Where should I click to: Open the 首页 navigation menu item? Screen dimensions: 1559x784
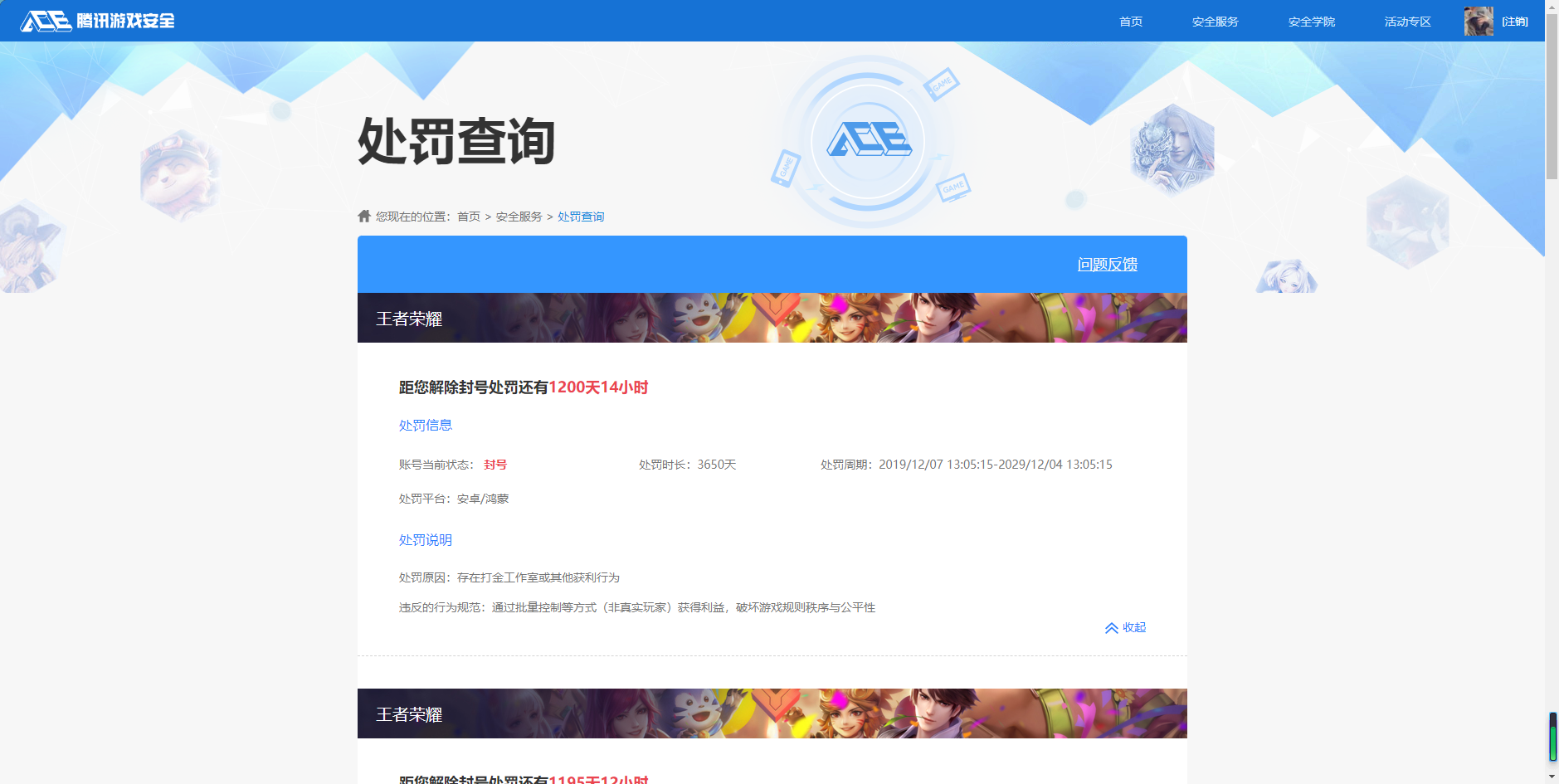[1131, 22]
